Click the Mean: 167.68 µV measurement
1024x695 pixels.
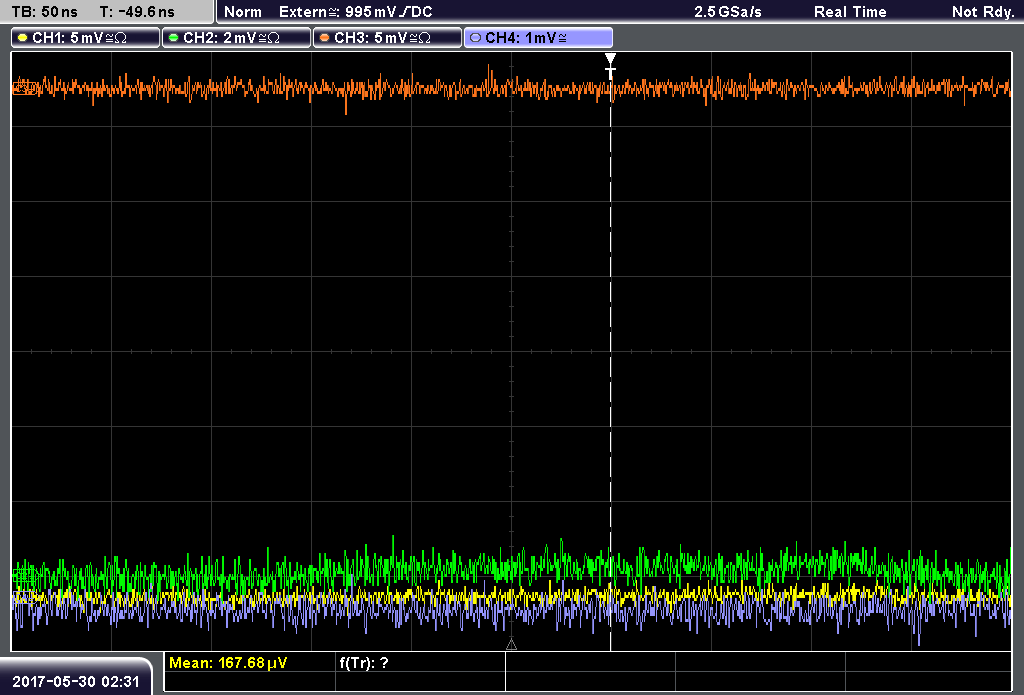pos(228,663)
